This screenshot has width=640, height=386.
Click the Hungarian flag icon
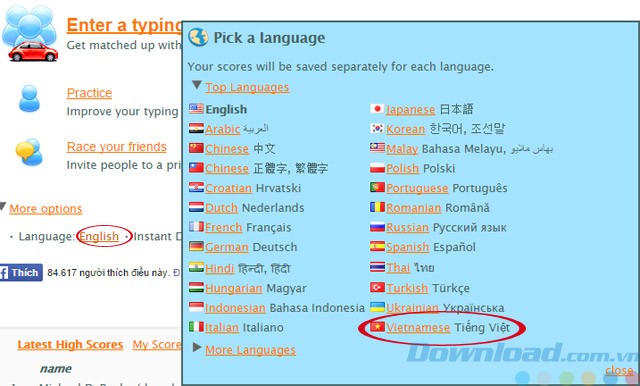[196, 287]
